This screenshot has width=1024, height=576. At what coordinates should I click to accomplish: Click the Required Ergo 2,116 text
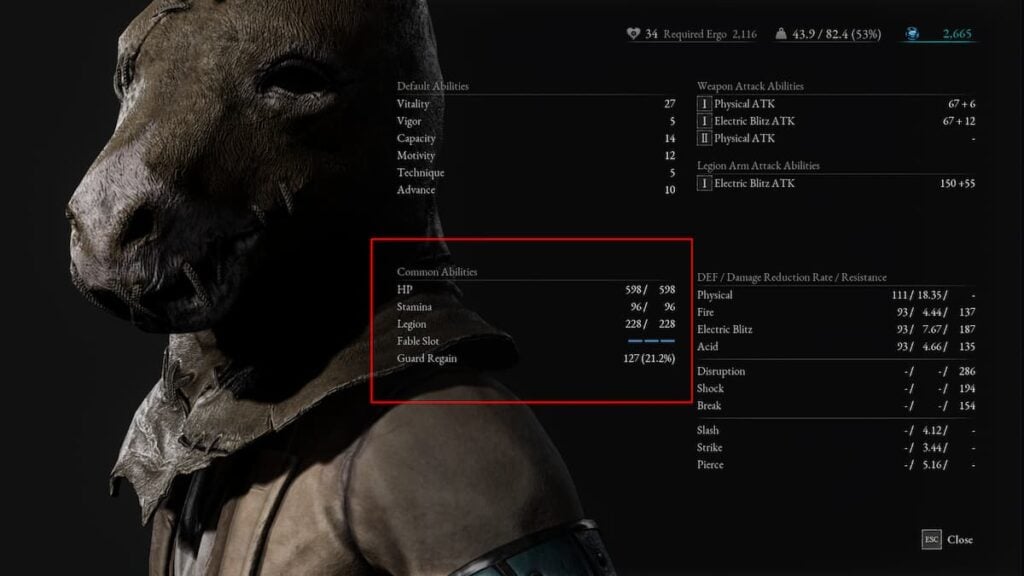click(x=710, y=34)
